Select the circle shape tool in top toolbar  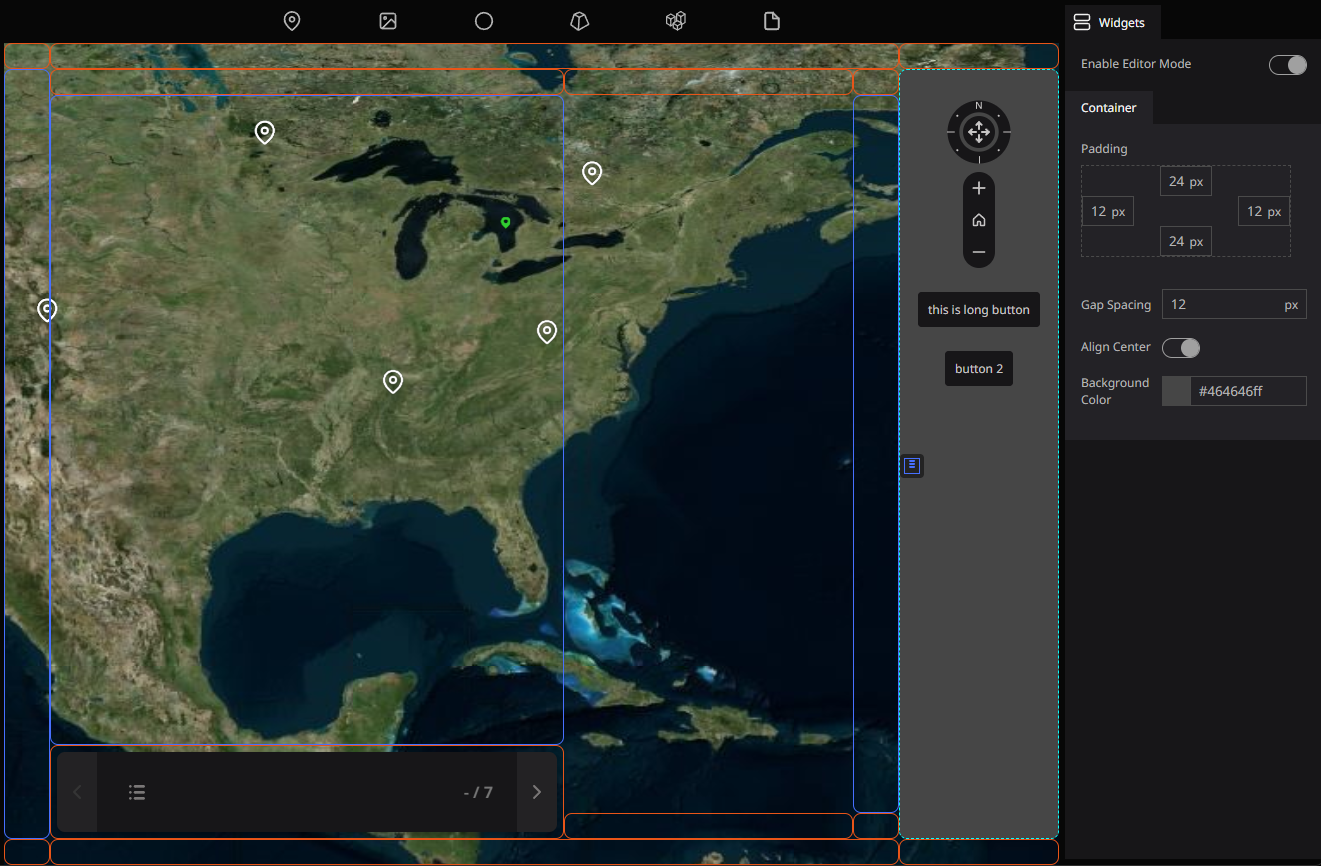pos(484,21)
